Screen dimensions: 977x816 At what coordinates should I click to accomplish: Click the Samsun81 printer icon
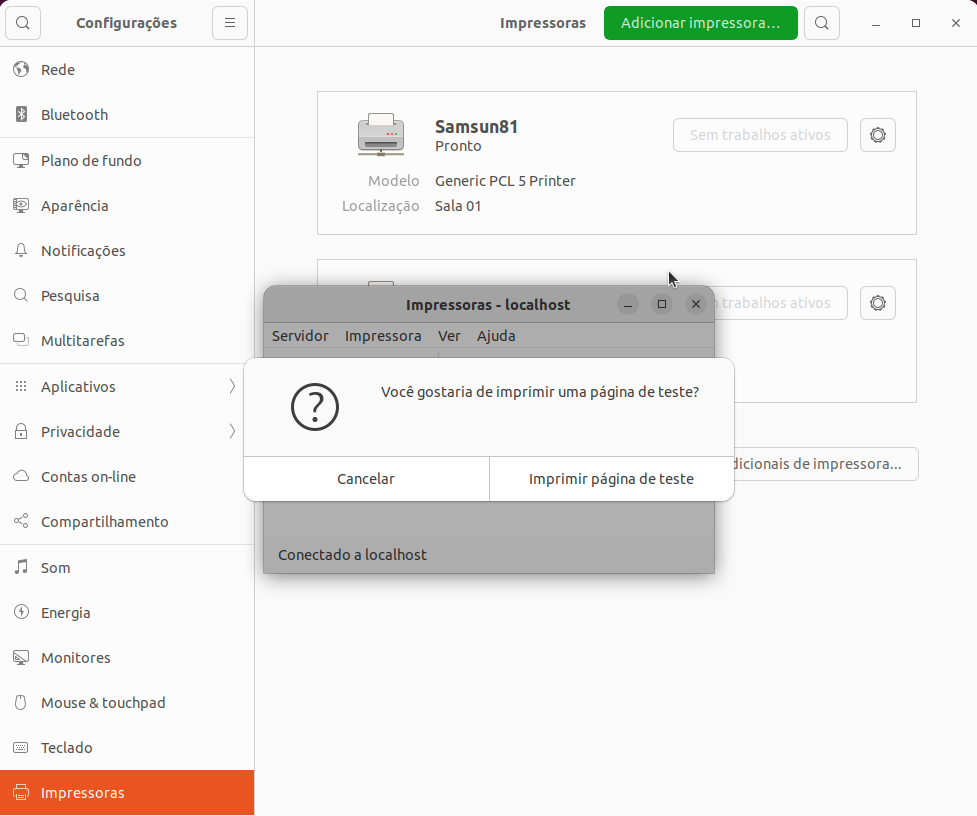click(381, 135)
